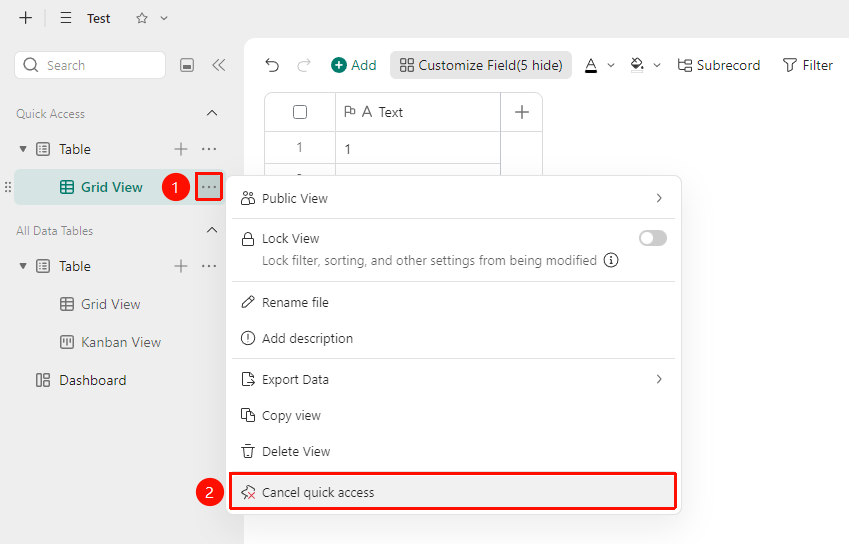Open Public View submenu

click(x=453, y=198)
